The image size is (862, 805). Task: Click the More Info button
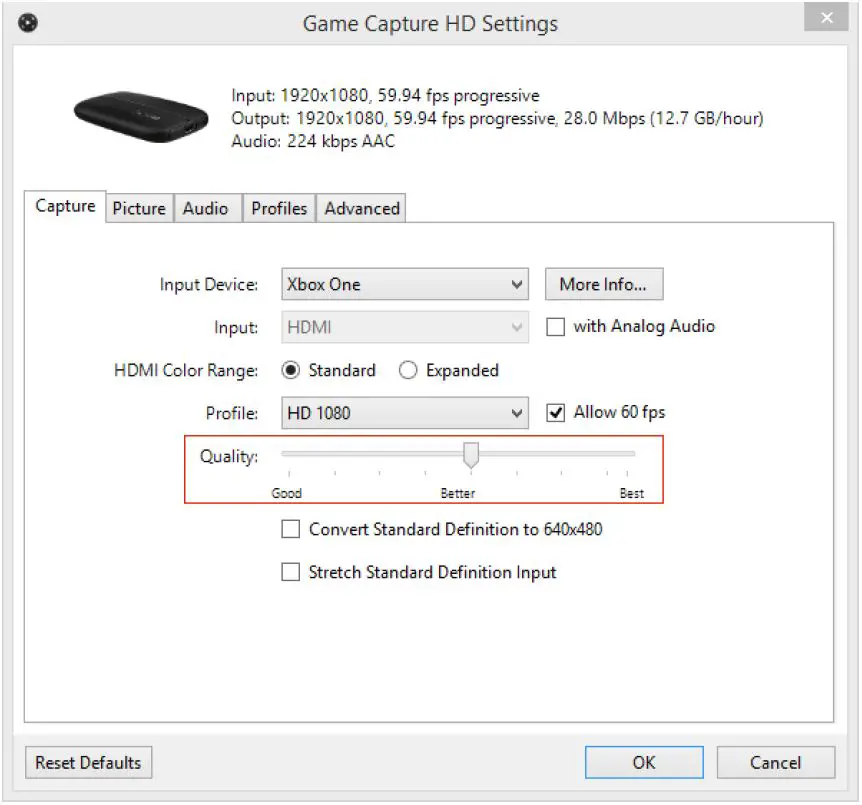click(603, 284)
